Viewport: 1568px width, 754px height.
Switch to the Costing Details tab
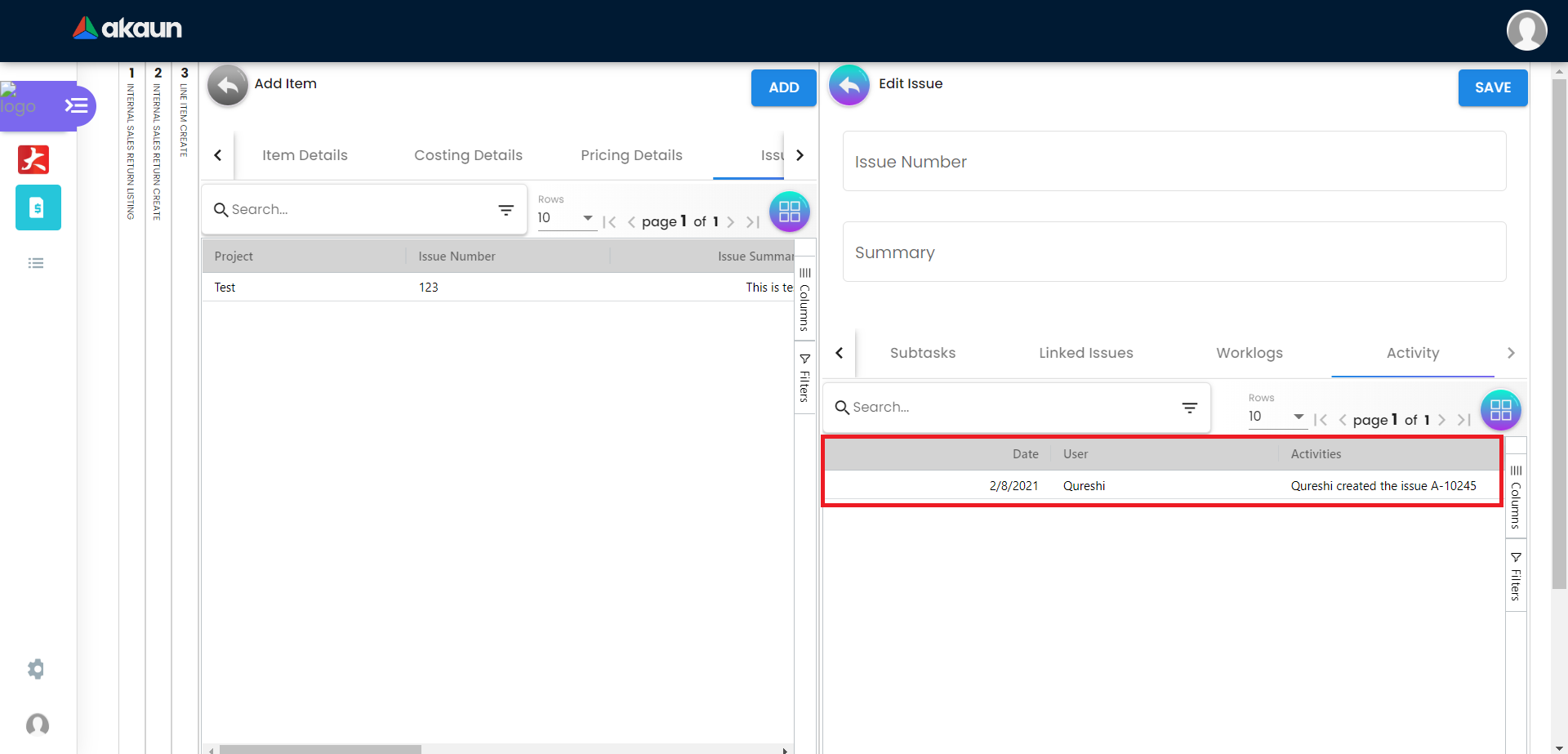click(x=468, y=155)
